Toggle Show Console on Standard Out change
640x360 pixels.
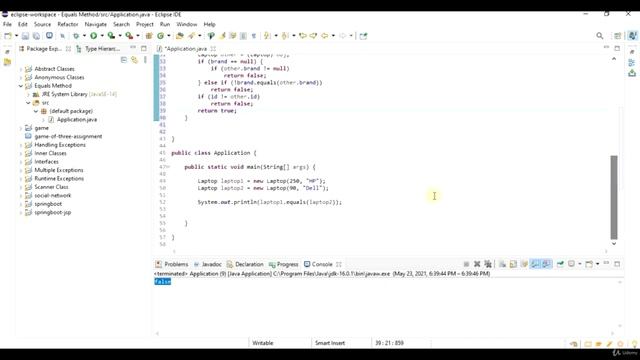pos(535,264)
